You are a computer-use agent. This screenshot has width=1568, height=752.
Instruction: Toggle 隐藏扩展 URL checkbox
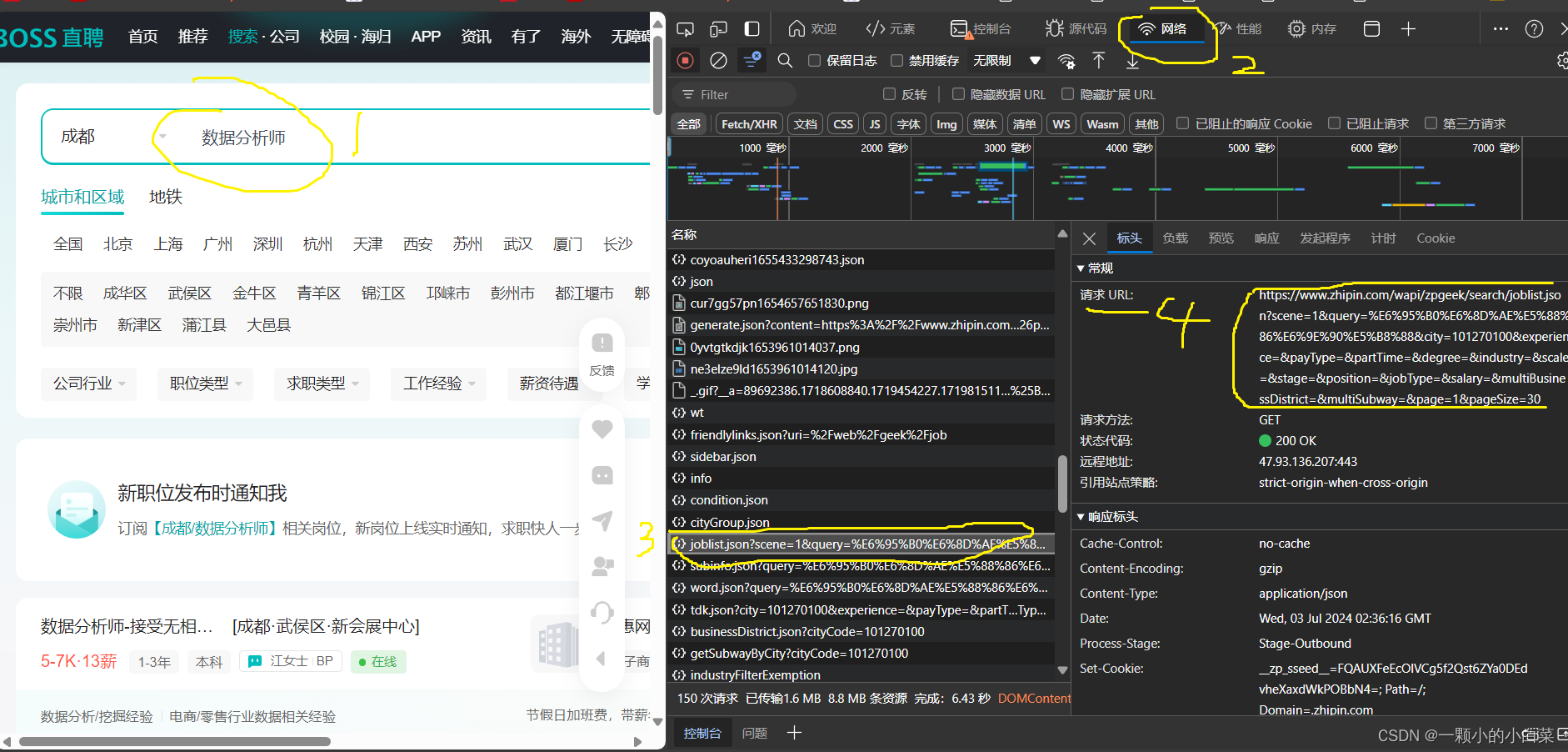point(1067,94)
